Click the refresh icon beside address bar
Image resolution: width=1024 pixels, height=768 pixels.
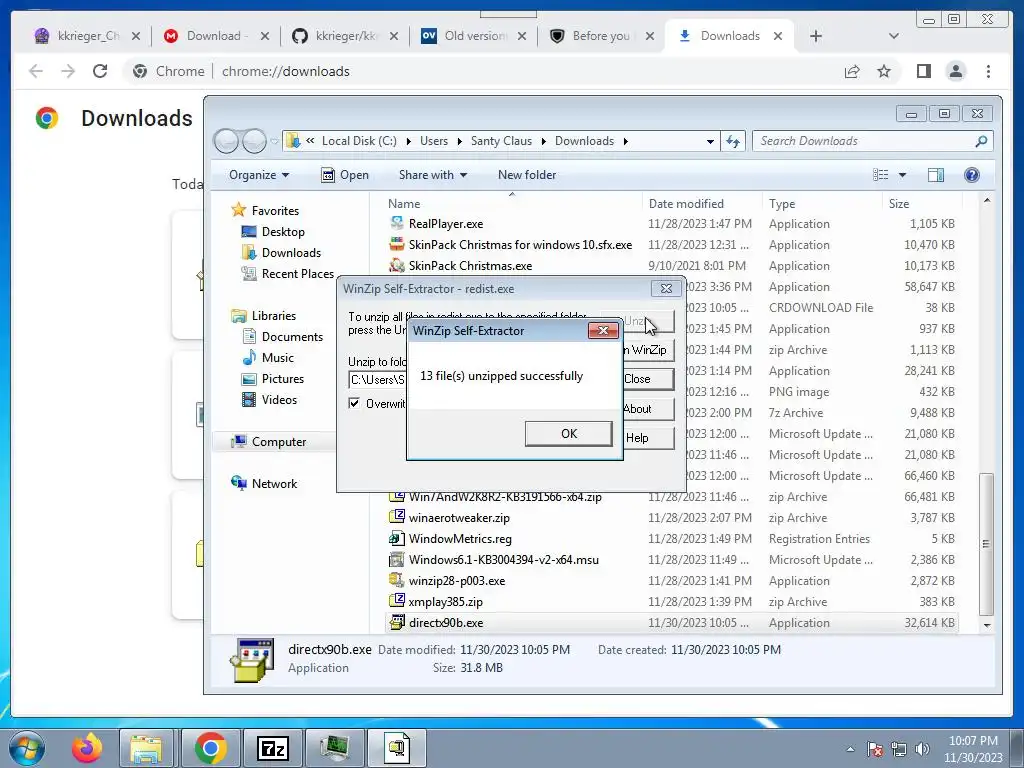733,141
